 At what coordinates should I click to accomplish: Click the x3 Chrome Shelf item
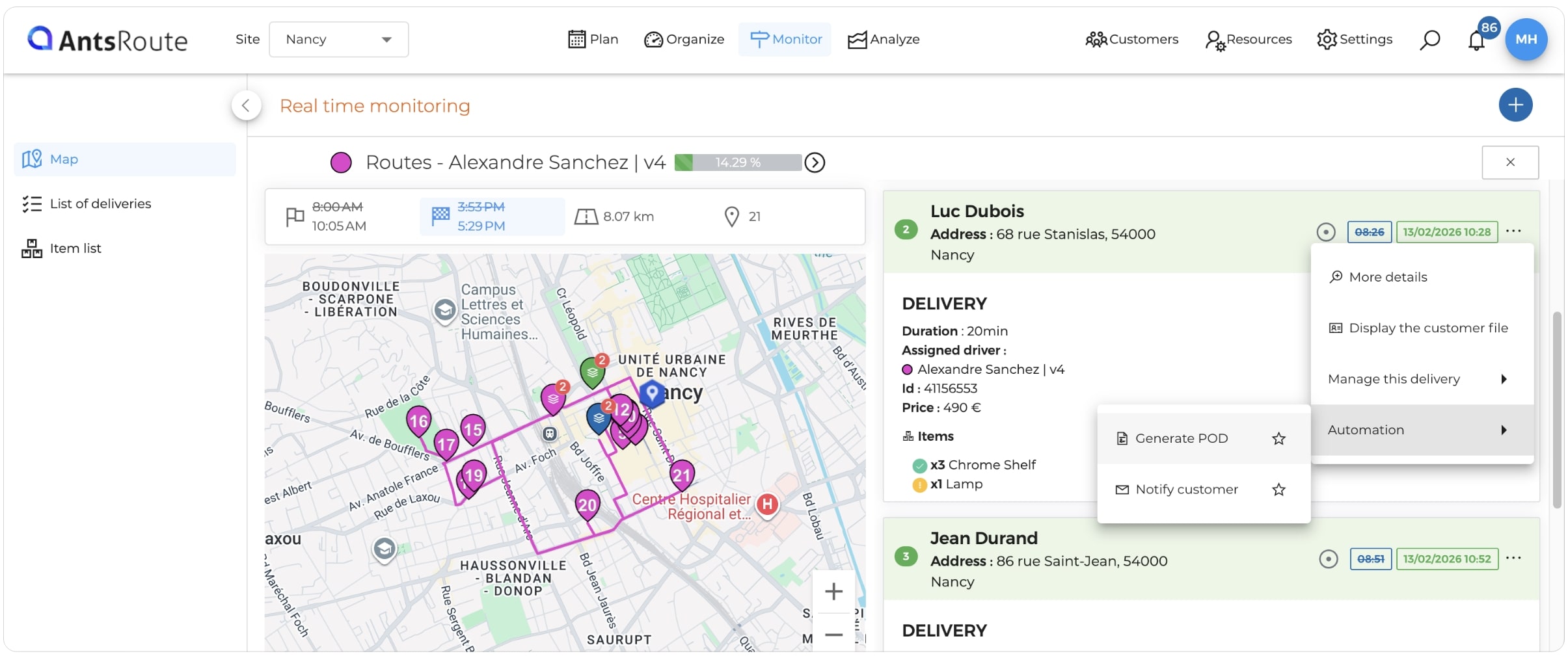pyautogui.click(x=974, y=465)
